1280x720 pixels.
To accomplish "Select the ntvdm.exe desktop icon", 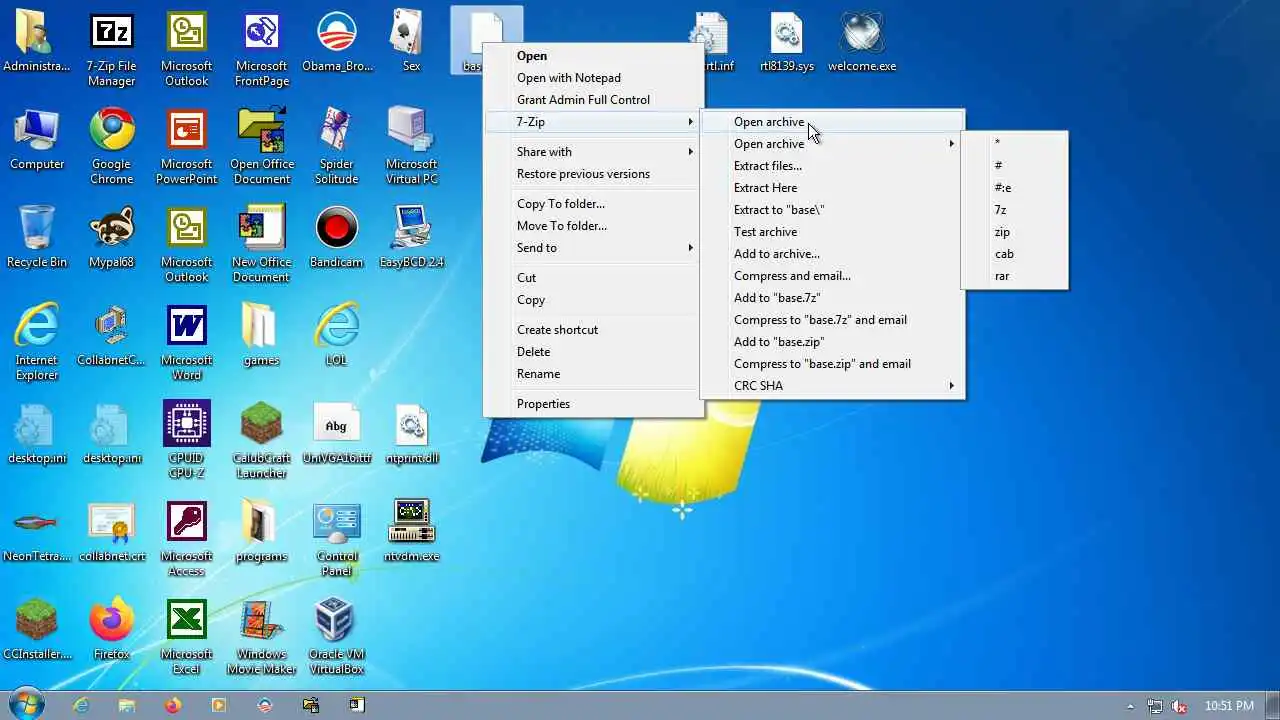I will tap(411, 532).
